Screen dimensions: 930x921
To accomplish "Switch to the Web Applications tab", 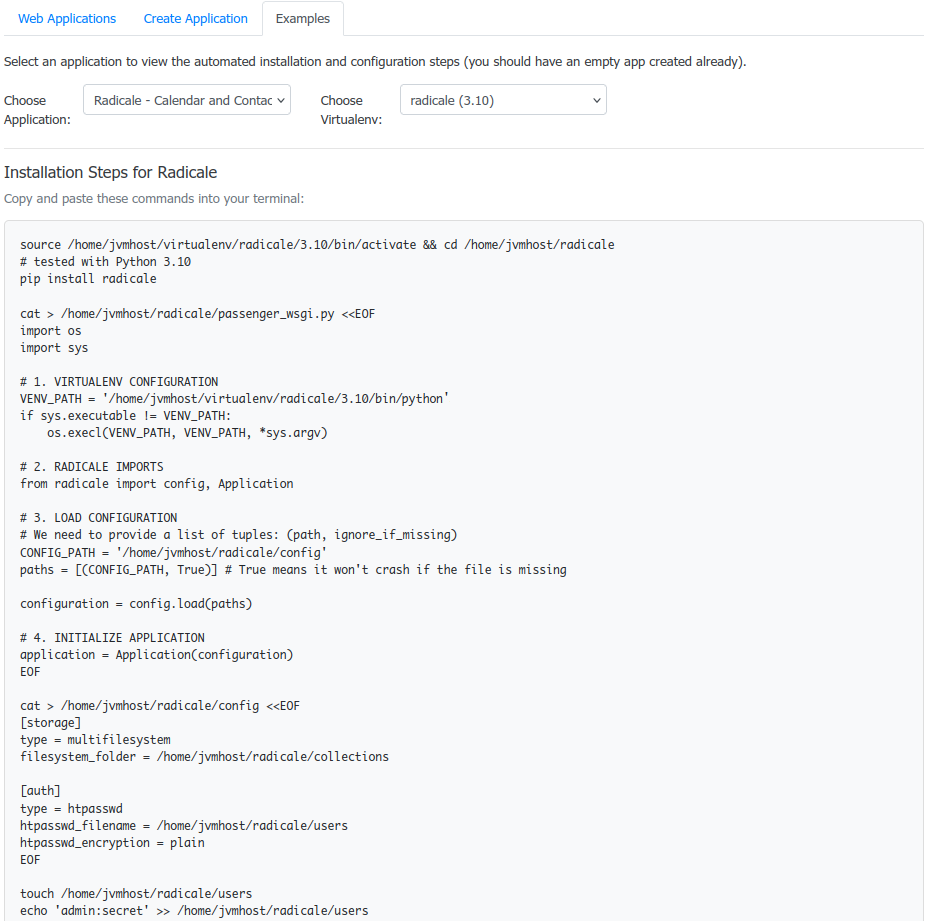I will (67, 19).
